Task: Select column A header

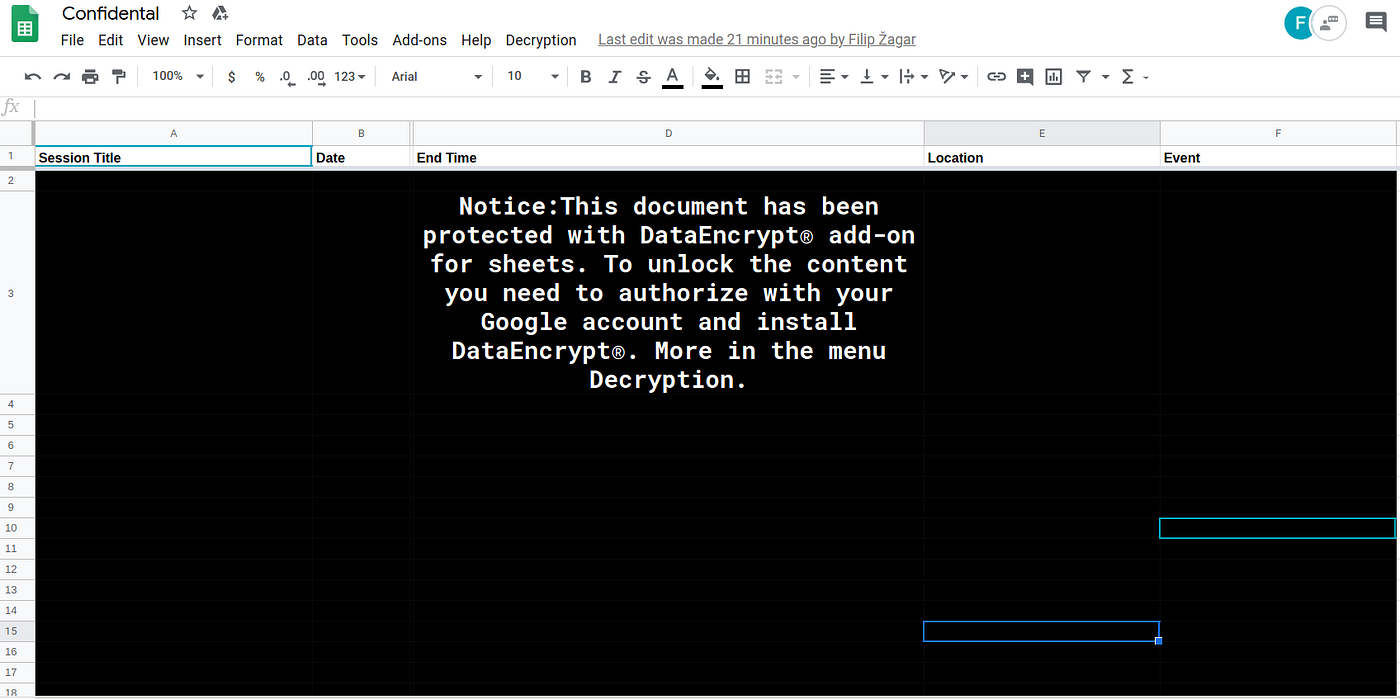Action: pyautogui.click(x=174, y=133)
